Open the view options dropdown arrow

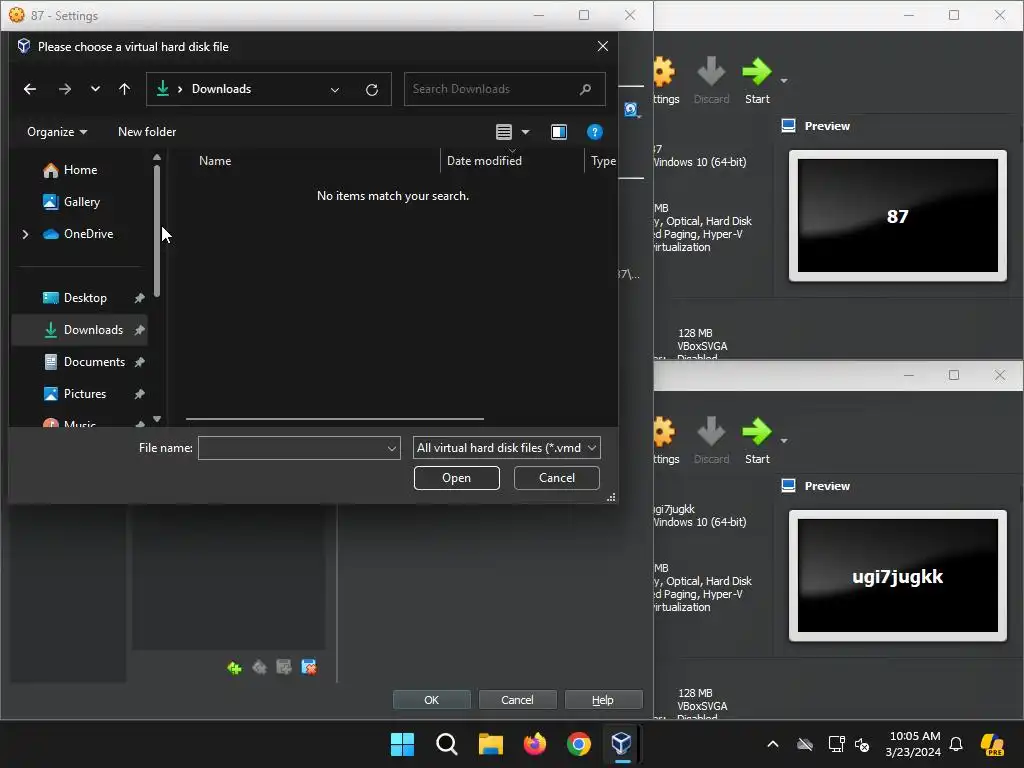point(525,132)
